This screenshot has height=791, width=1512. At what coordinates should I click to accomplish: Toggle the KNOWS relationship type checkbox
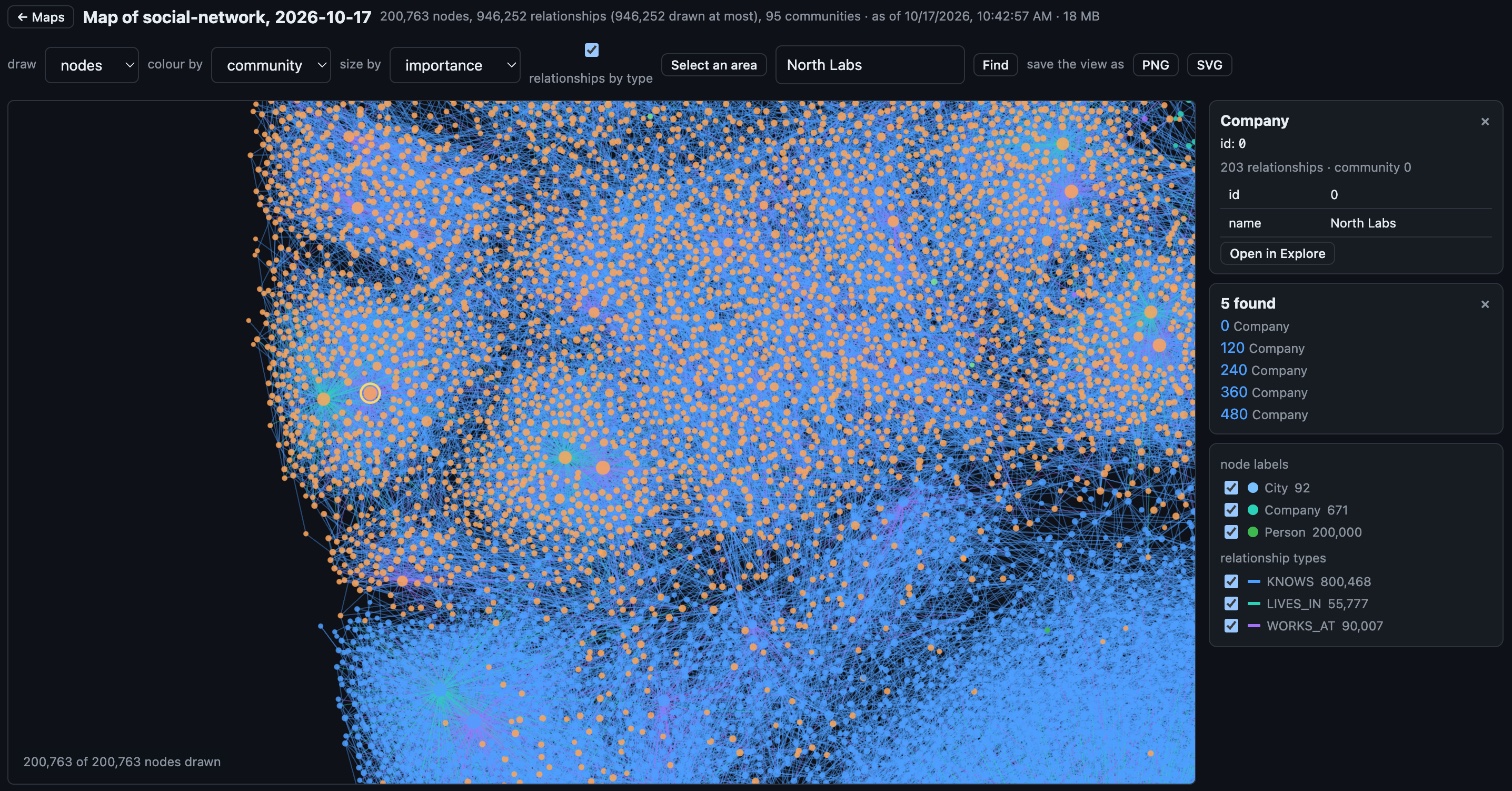pyautogui.click(x=1231, y=581)
